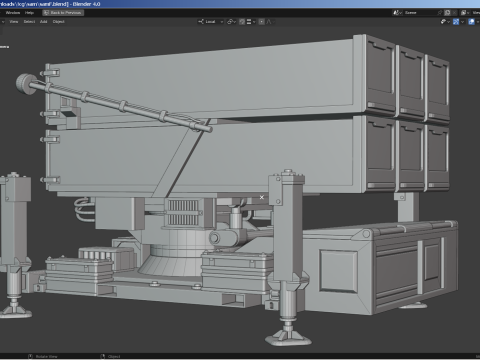Open the scene browse dropdown icon
Image resolution: width=480 pixels, height=360 pixels.
pyautogui.click(x=397, y=13)
